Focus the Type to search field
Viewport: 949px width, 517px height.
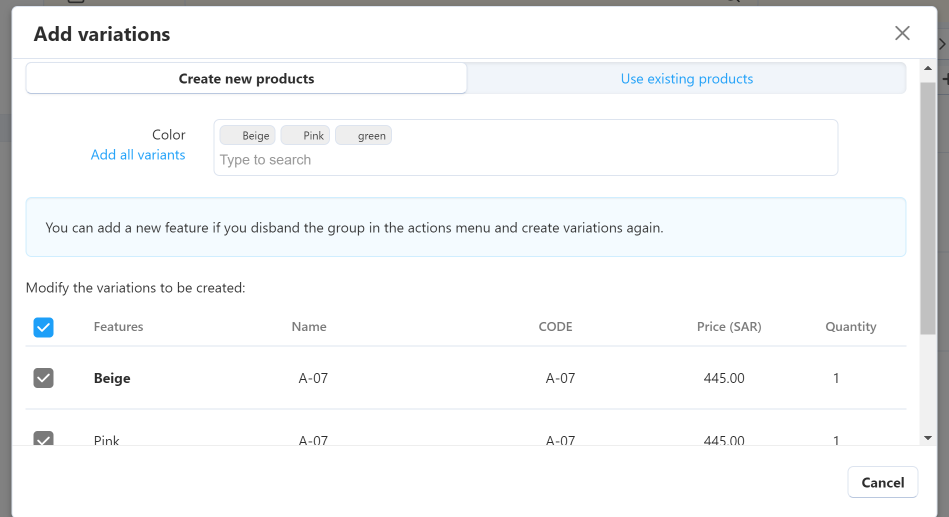525,160
